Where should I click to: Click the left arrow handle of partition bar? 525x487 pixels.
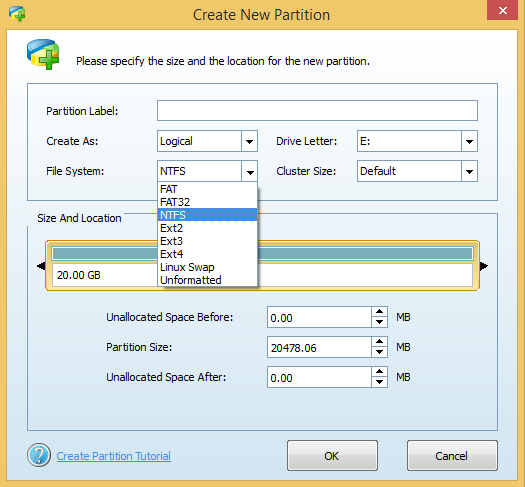(41, 266)
